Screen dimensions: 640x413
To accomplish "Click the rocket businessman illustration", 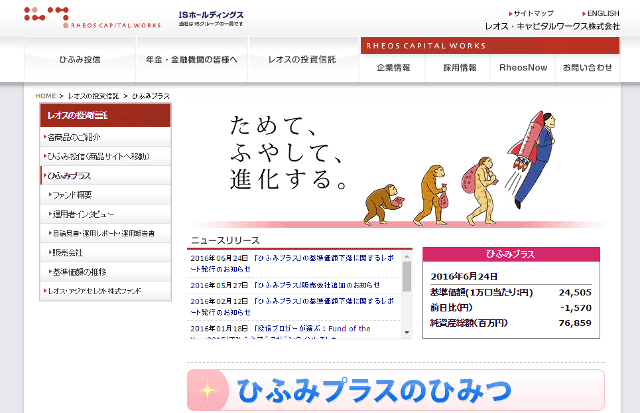I will click(x=532, y=158).
